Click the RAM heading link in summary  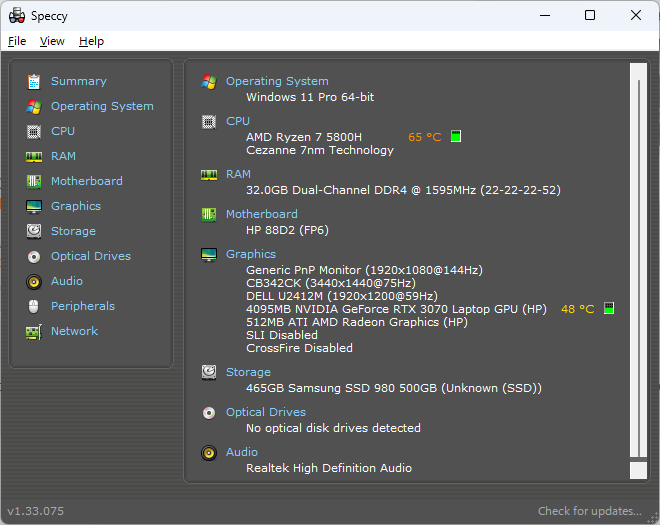tap(238, 174)
